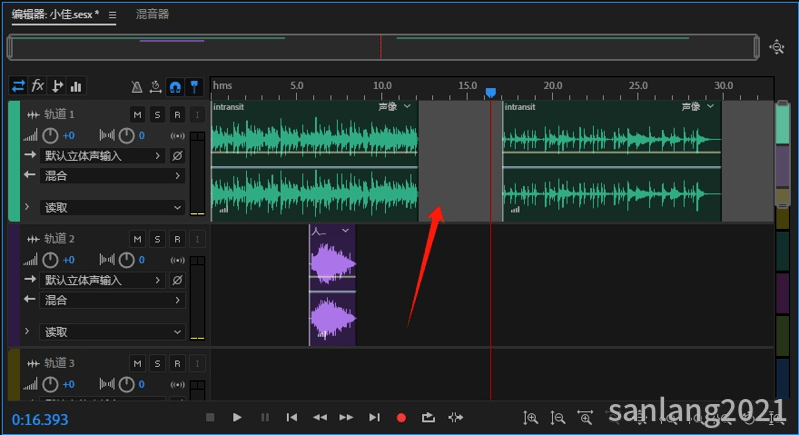
Task: Mute 轨道 2
Action: tap(137, 239)
